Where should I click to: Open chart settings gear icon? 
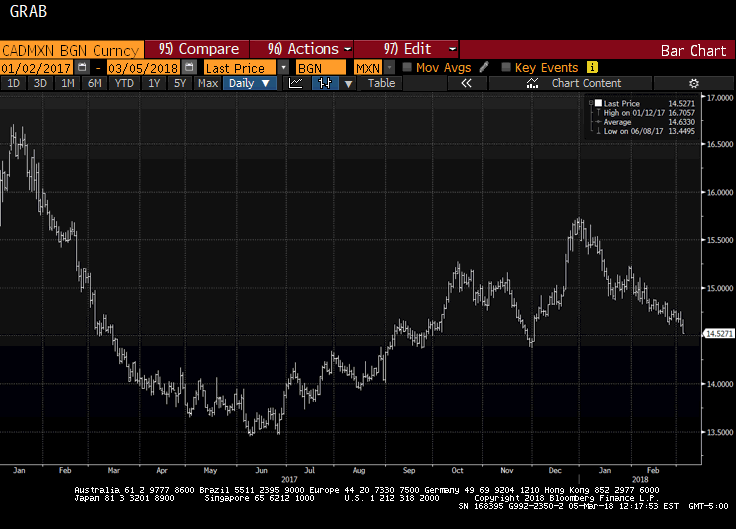[x=693, y=84]
